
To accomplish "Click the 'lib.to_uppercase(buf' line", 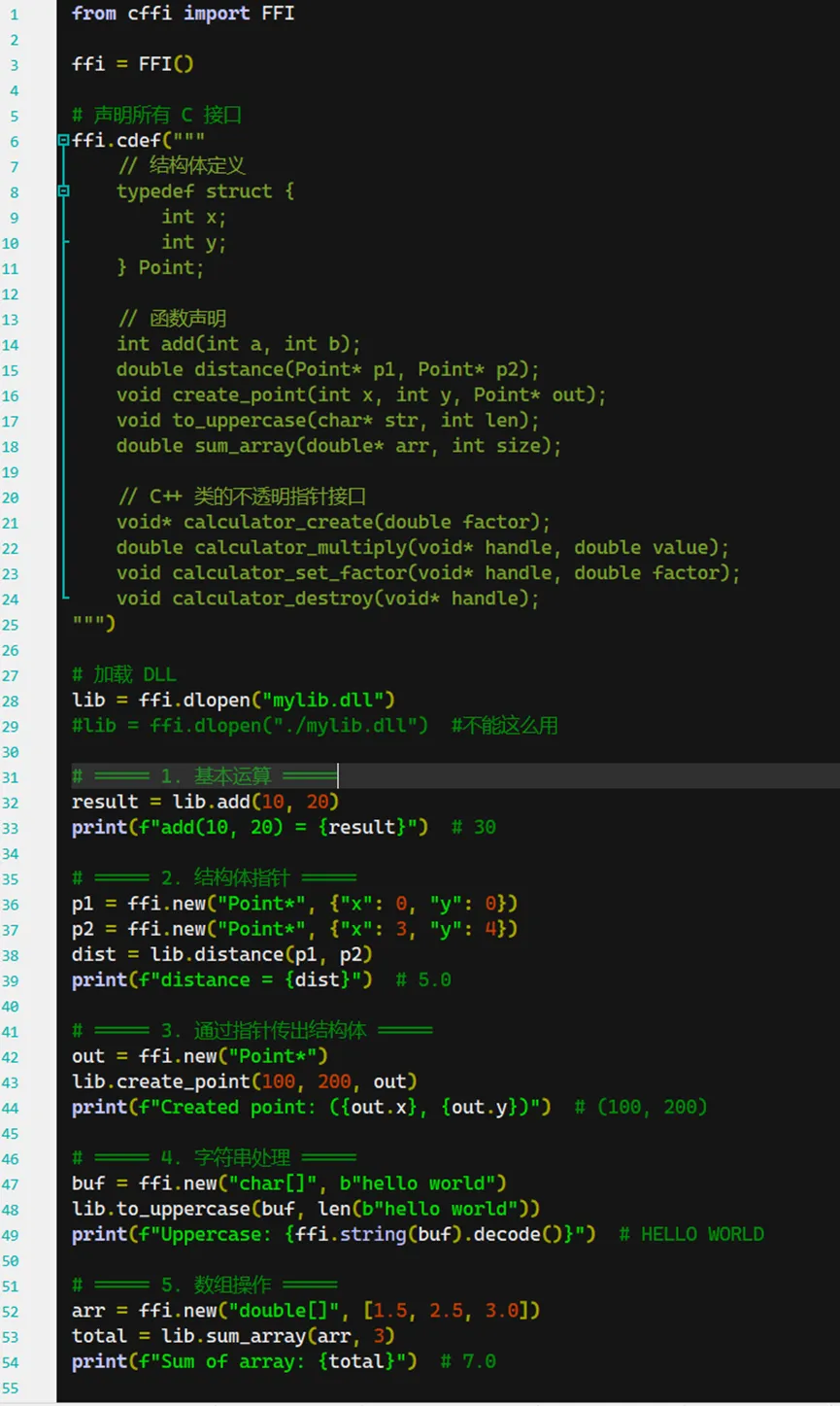I will pos(306,1208).
